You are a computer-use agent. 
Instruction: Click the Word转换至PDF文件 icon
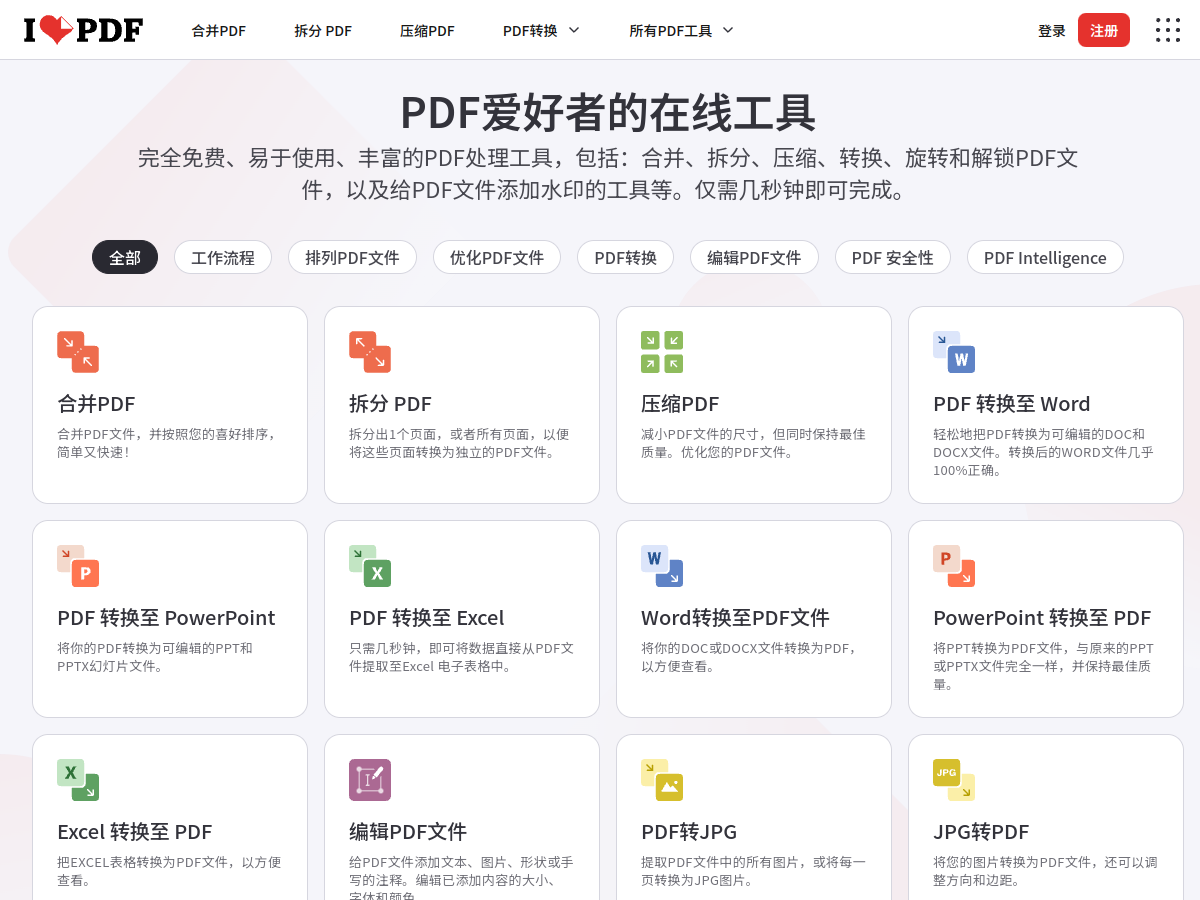662,566
